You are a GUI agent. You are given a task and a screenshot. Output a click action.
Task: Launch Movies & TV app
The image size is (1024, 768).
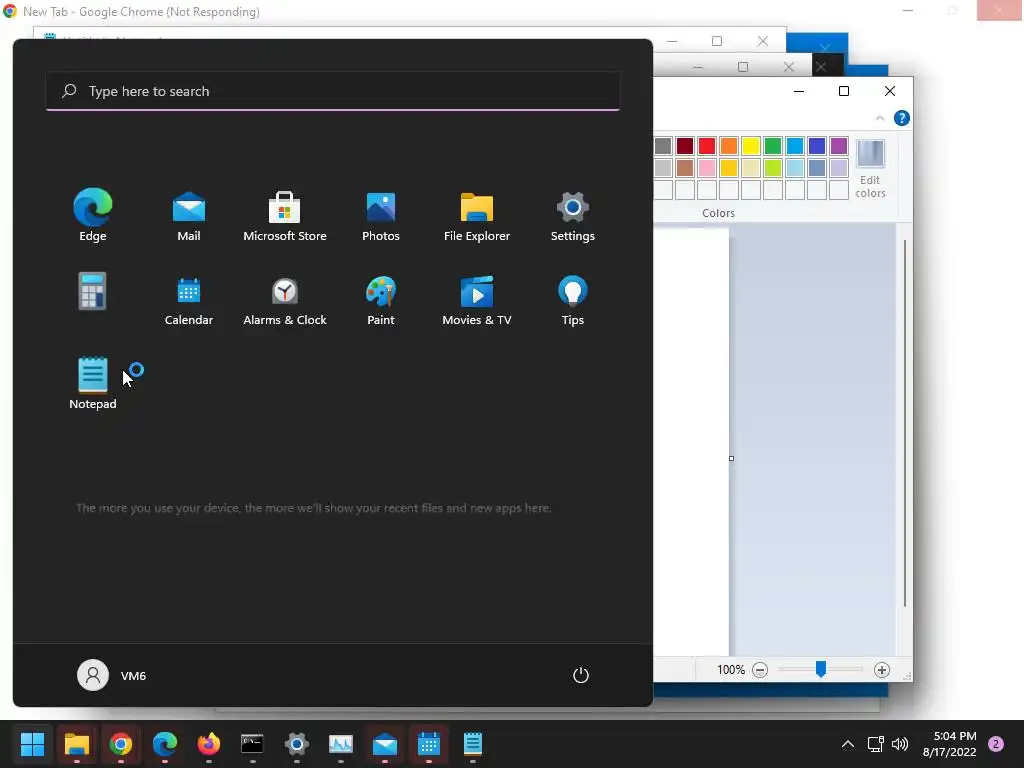477,300
